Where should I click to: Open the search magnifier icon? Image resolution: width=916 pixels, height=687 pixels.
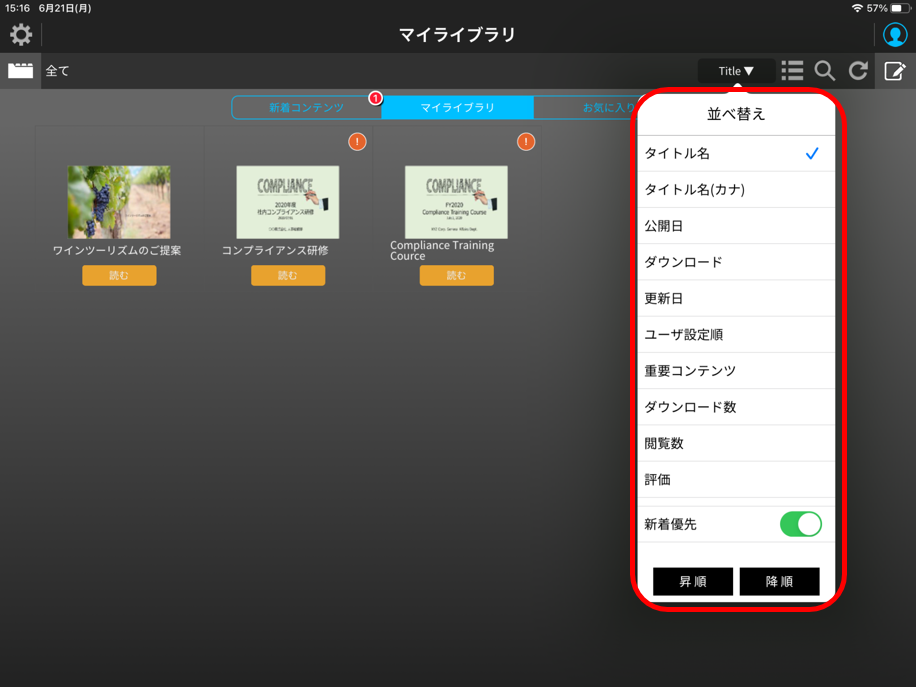(x=825, y=71)
